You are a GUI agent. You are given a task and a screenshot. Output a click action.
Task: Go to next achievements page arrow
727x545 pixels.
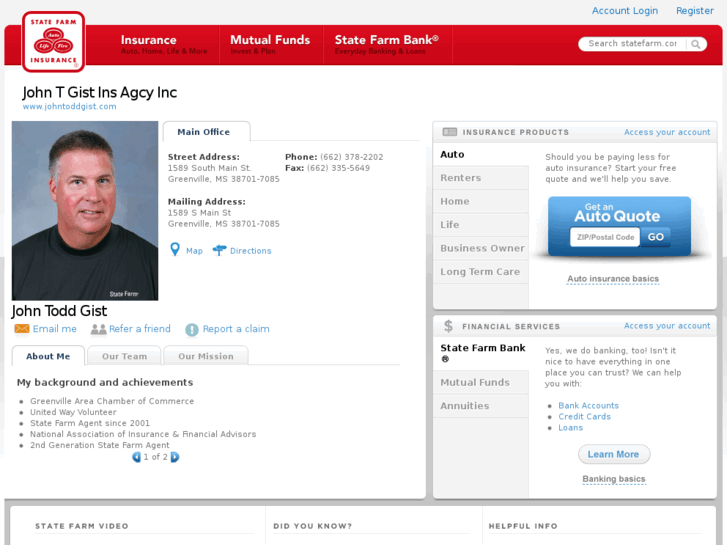175,457
